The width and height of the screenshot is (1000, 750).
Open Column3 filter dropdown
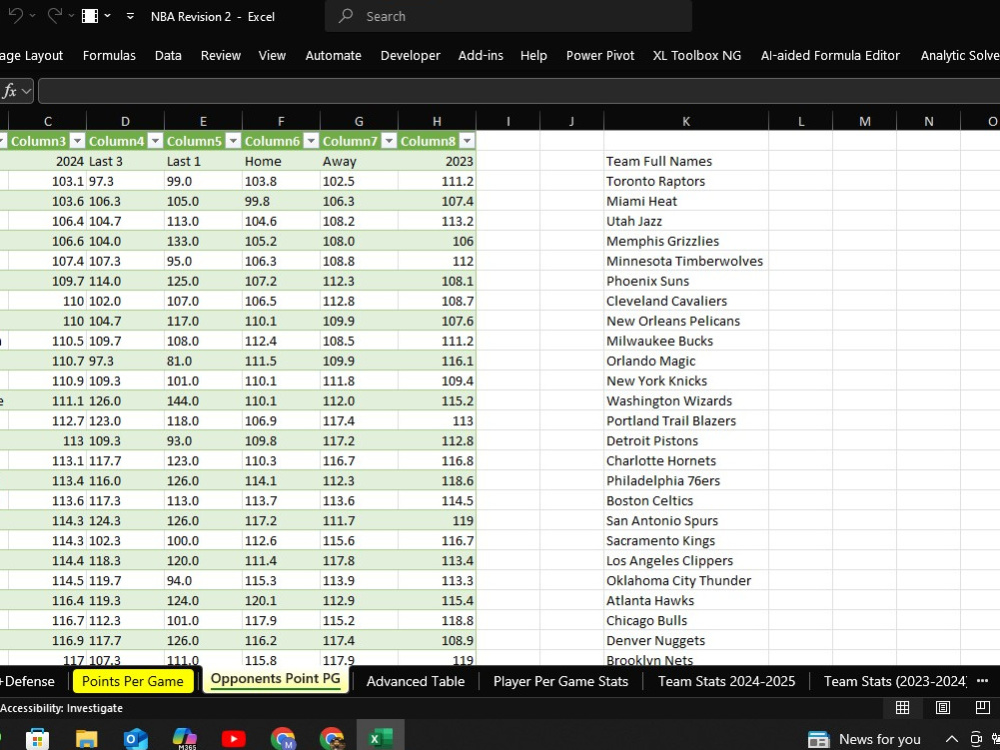[x=77, y=141]
